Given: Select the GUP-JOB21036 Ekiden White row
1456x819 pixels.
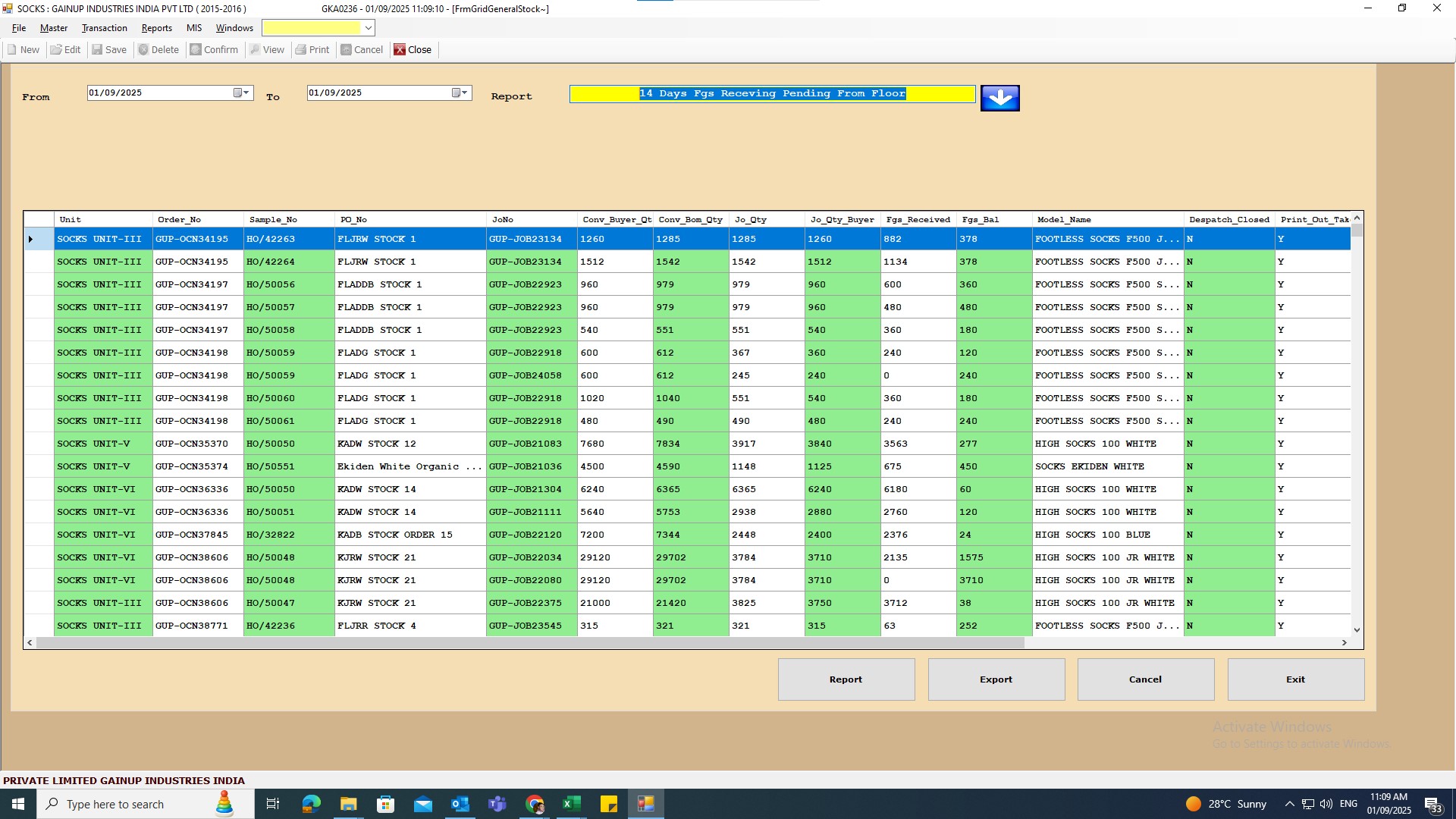Looking at the screenshot, I should pyautogui.click(x=525, y=466).
